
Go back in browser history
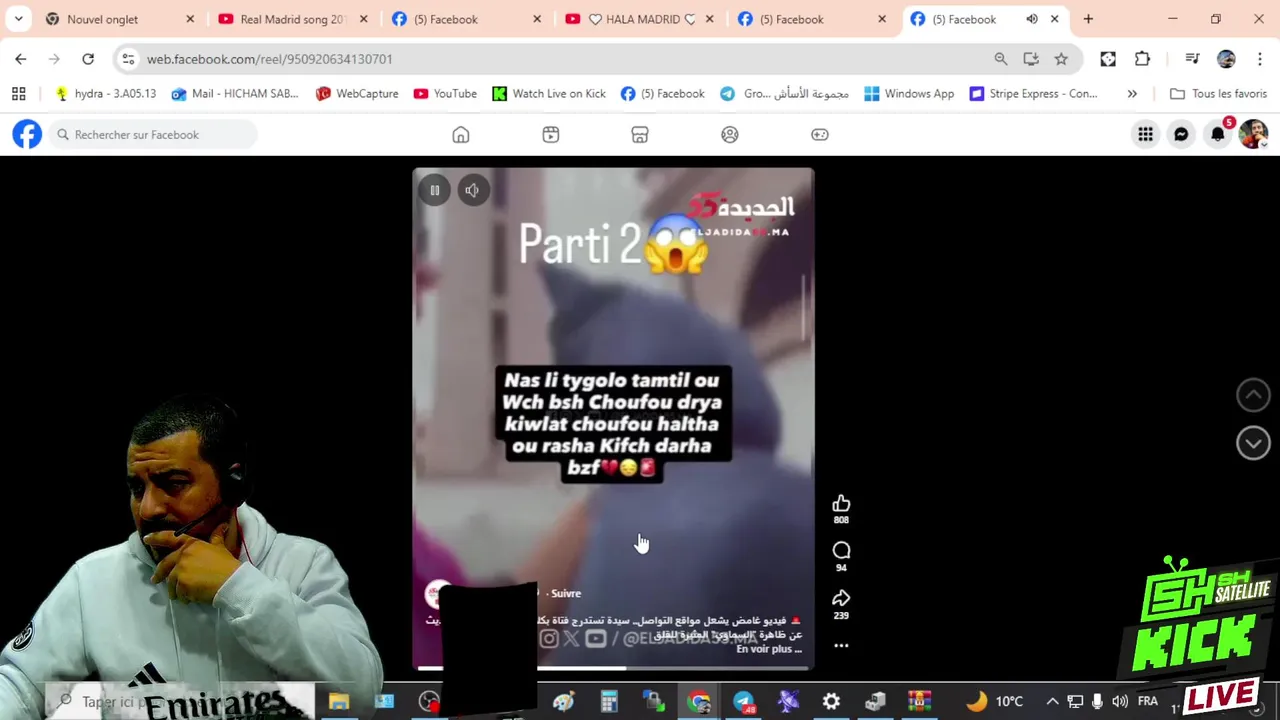click(21, 59)
